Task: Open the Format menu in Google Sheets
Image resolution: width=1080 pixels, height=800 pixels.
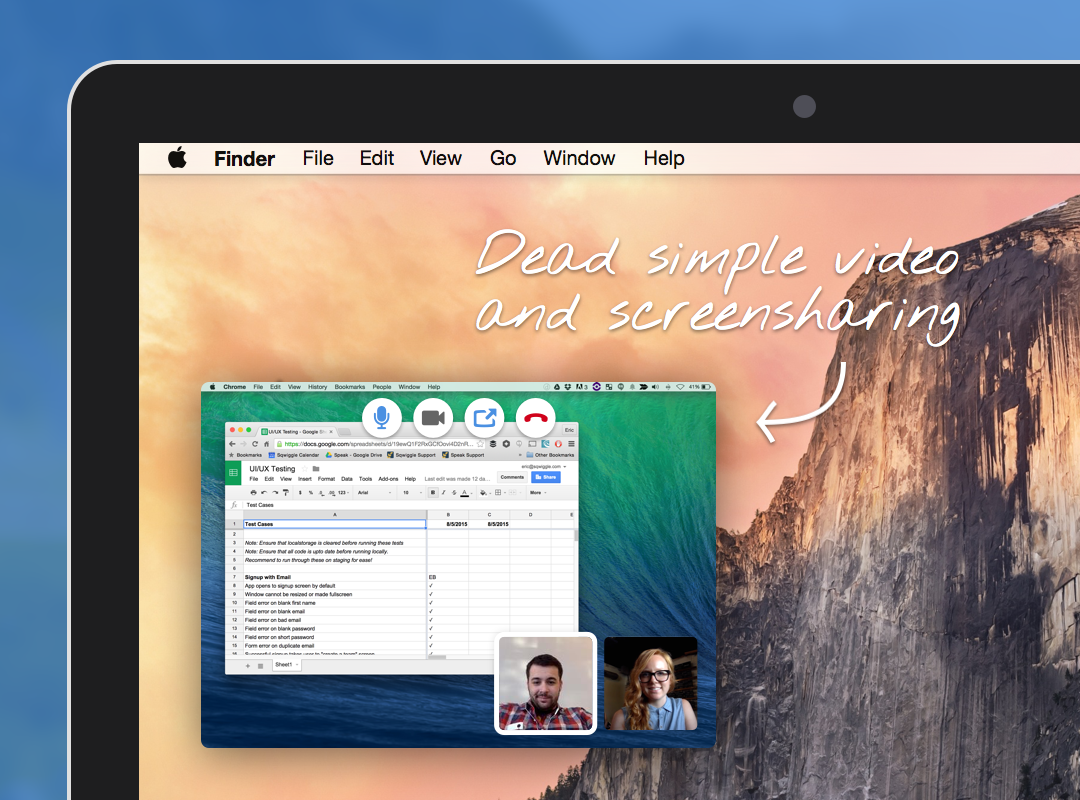Action: (326, 479)
